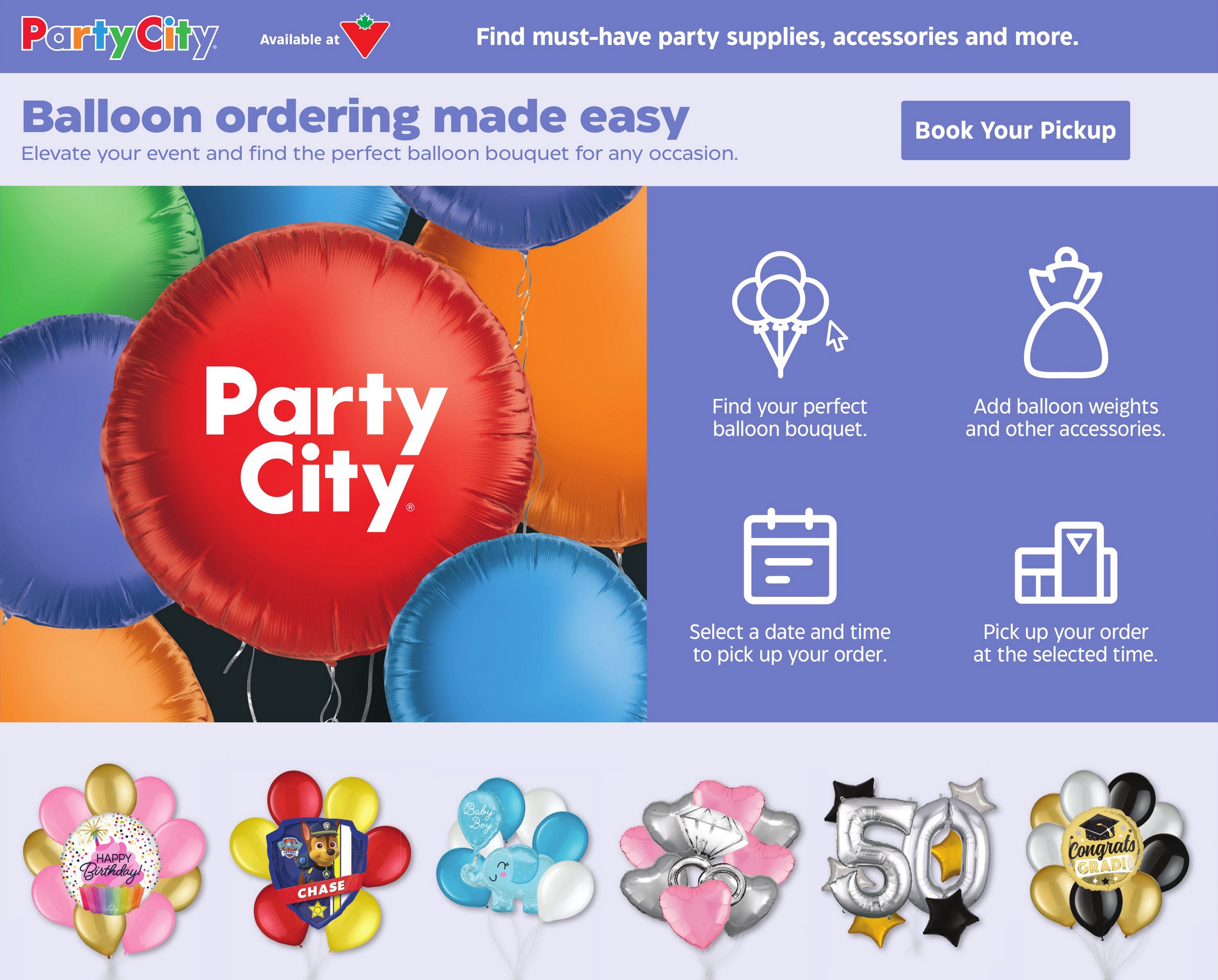Click the Canadian Tire red triangle logo

tap(365, 36)
